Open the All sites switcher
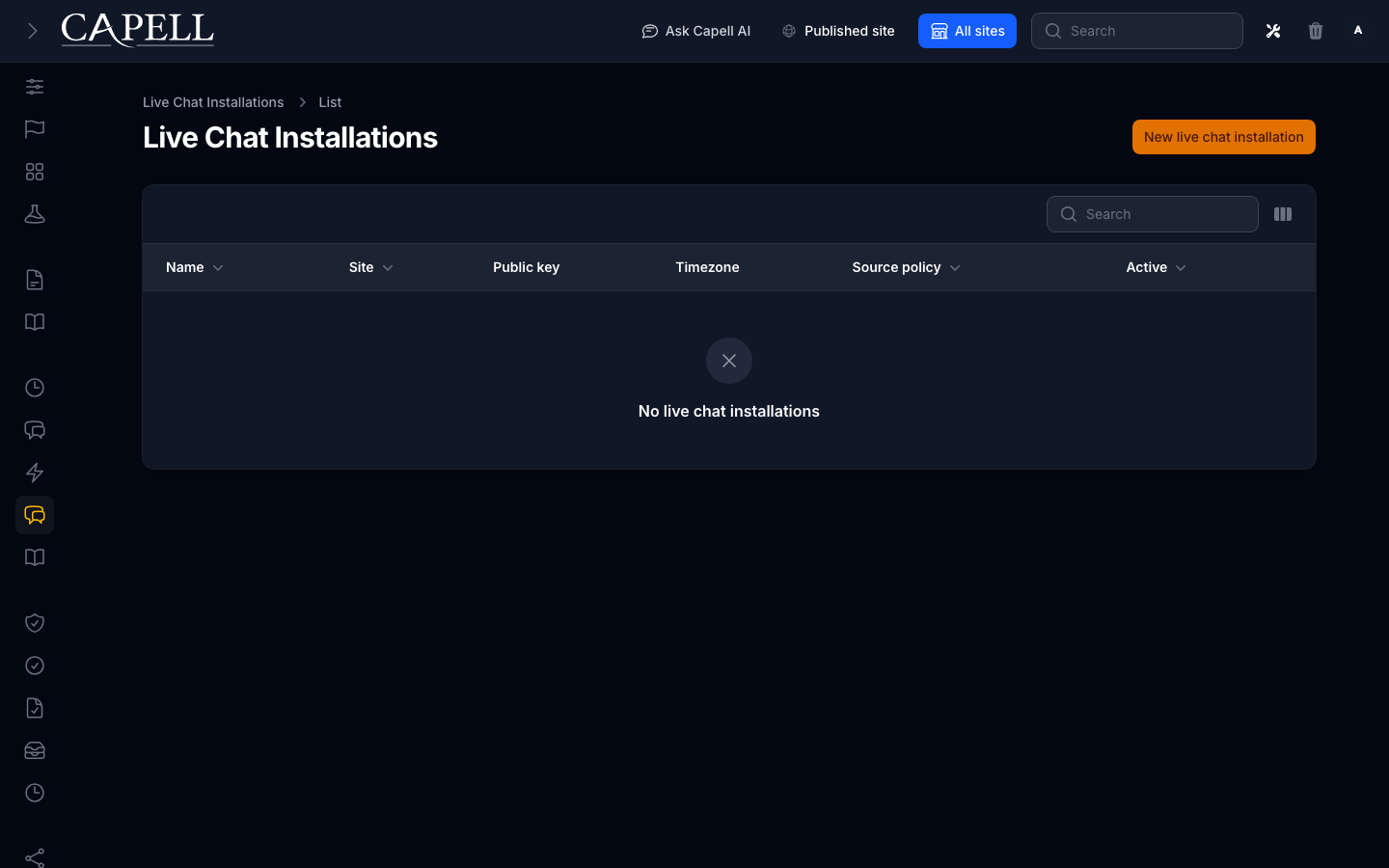The image size is (1389, 868). click(967, 31)
